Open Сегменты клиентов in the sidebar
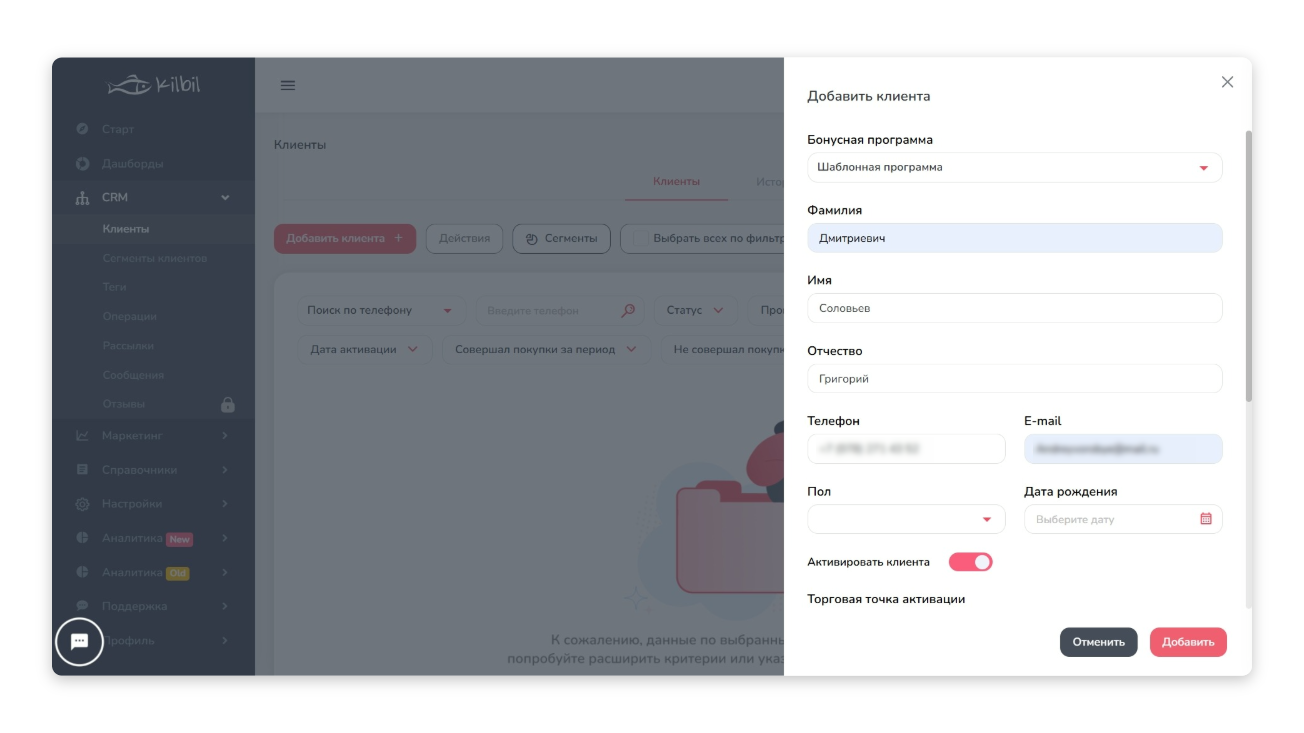This screenshot has height=733, width=1304. coord(155,258)
